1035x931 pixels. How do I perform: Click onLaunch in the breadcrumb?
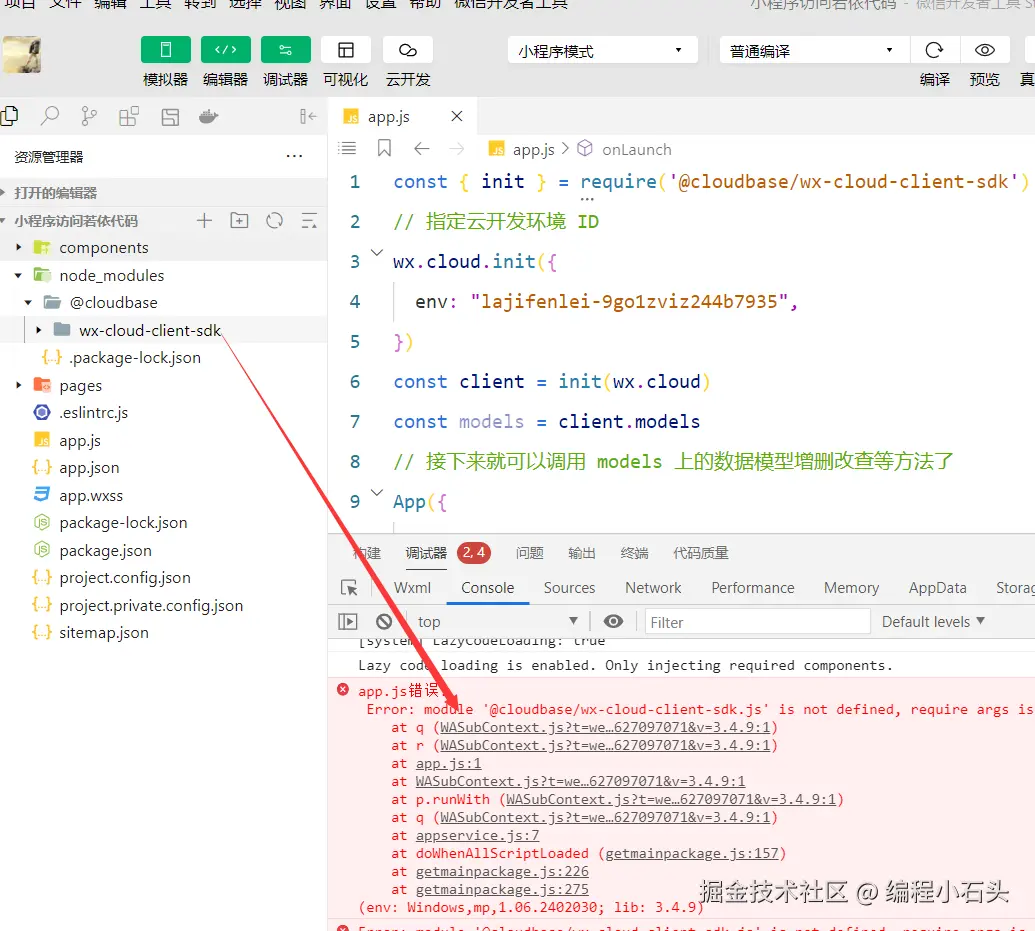[636, 150]
